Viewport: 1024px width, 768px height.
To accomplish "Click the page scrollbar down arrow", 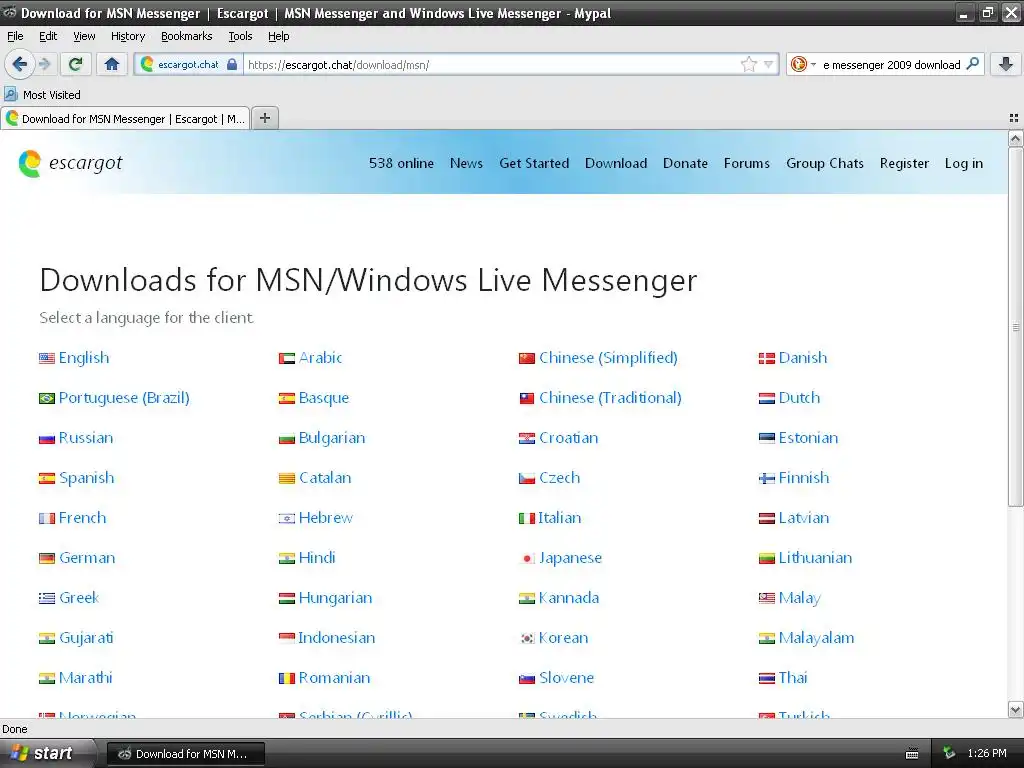I will tap(1015, 709).
